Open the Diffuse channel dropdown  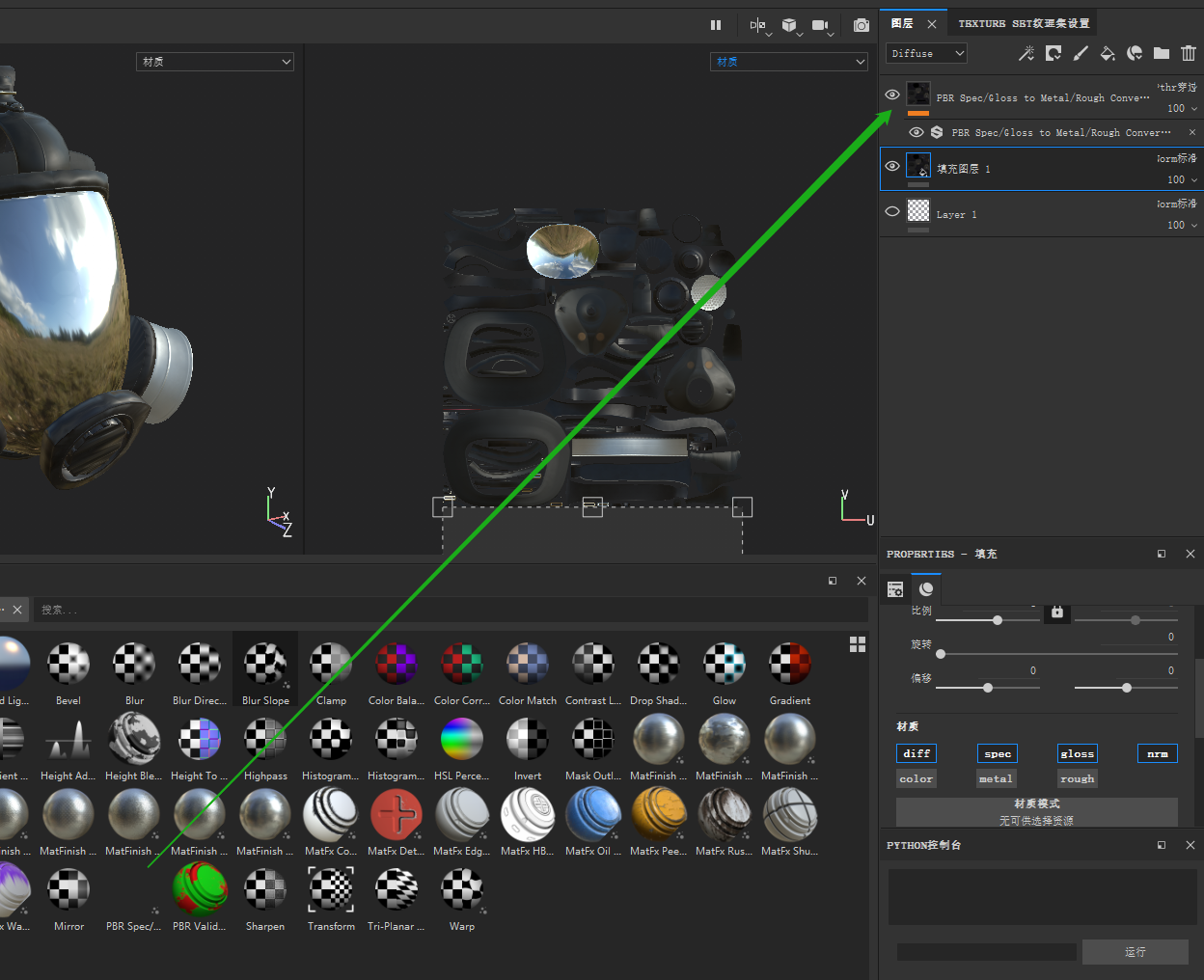click(x=925, y=53)
